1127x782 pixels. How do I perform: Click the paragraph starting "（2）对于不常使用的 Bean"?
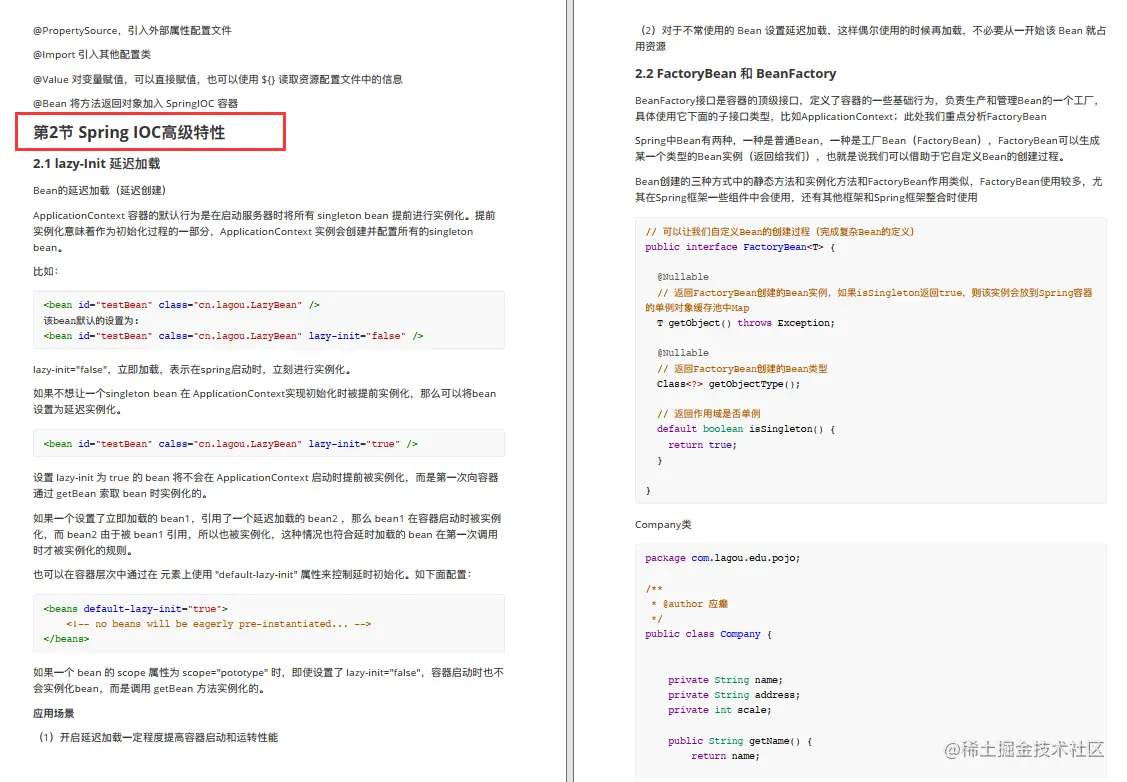pyautogui.click(x=870, y=38)
